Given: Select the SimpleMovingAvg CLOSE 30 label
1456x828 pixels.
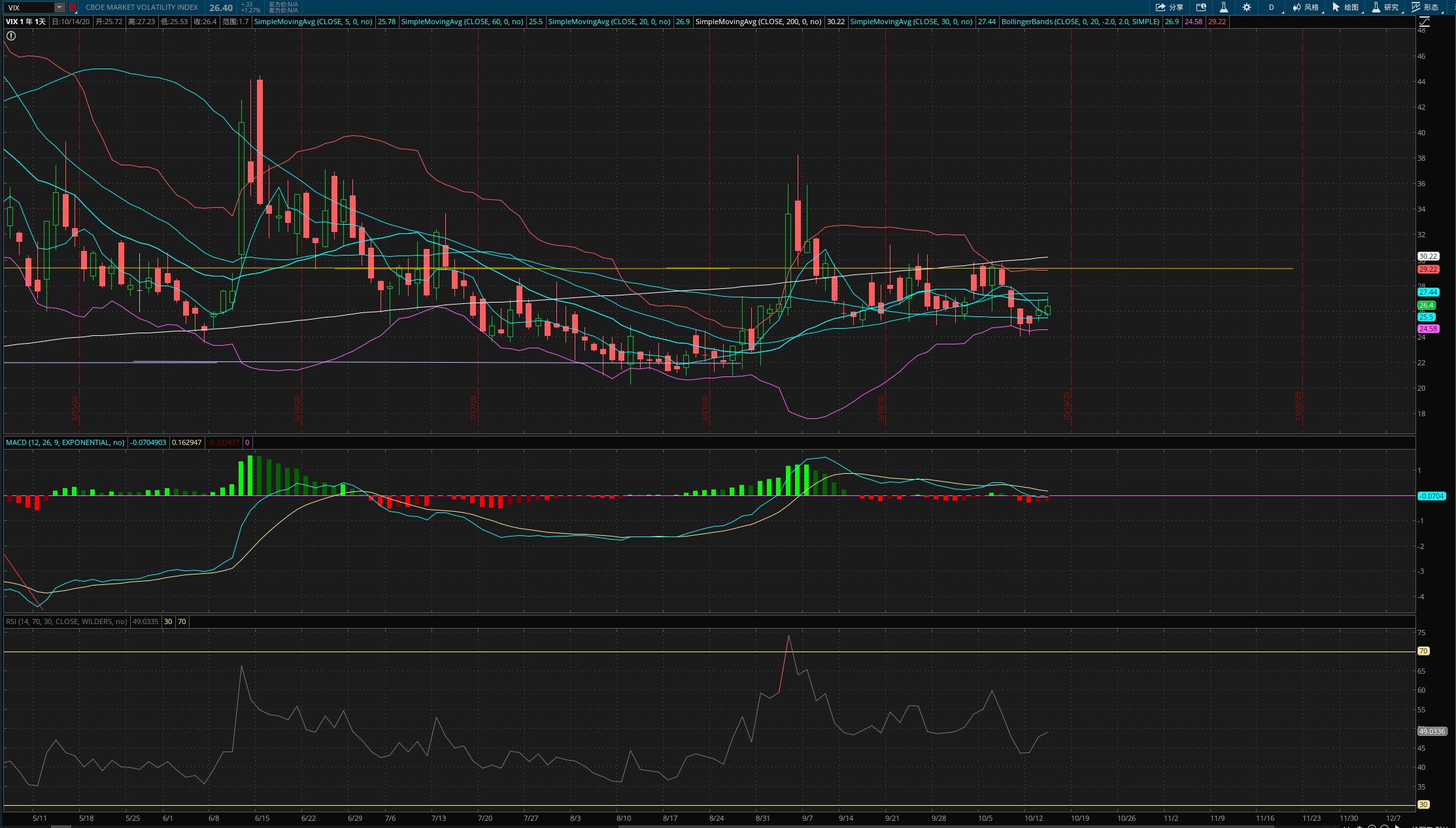Looking at the screenshot, I should (x=911, y=22).
